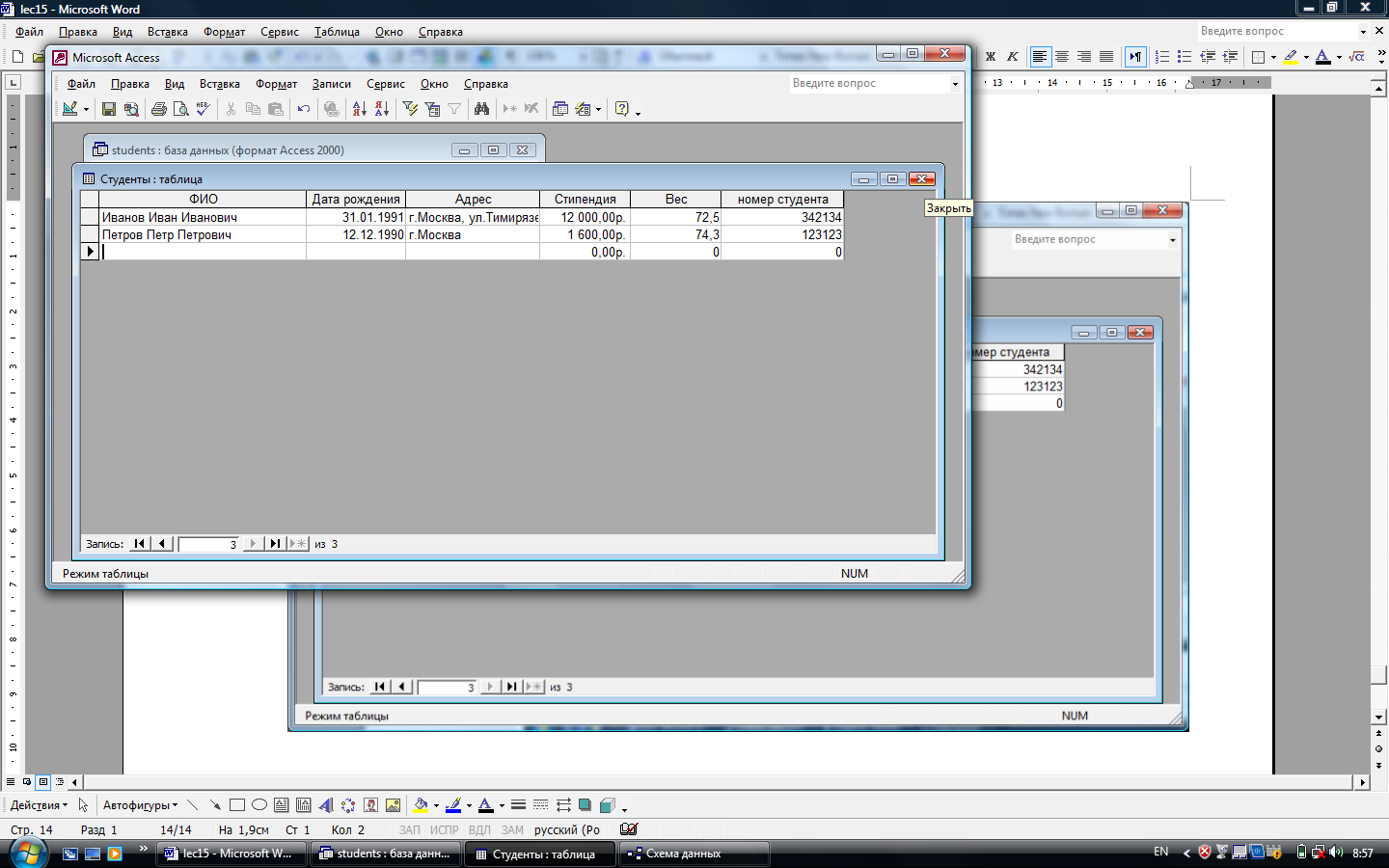Decrease indent in Word toolbar
This screenshot has height=868, width=1389.
click(x=1208, y=57)
